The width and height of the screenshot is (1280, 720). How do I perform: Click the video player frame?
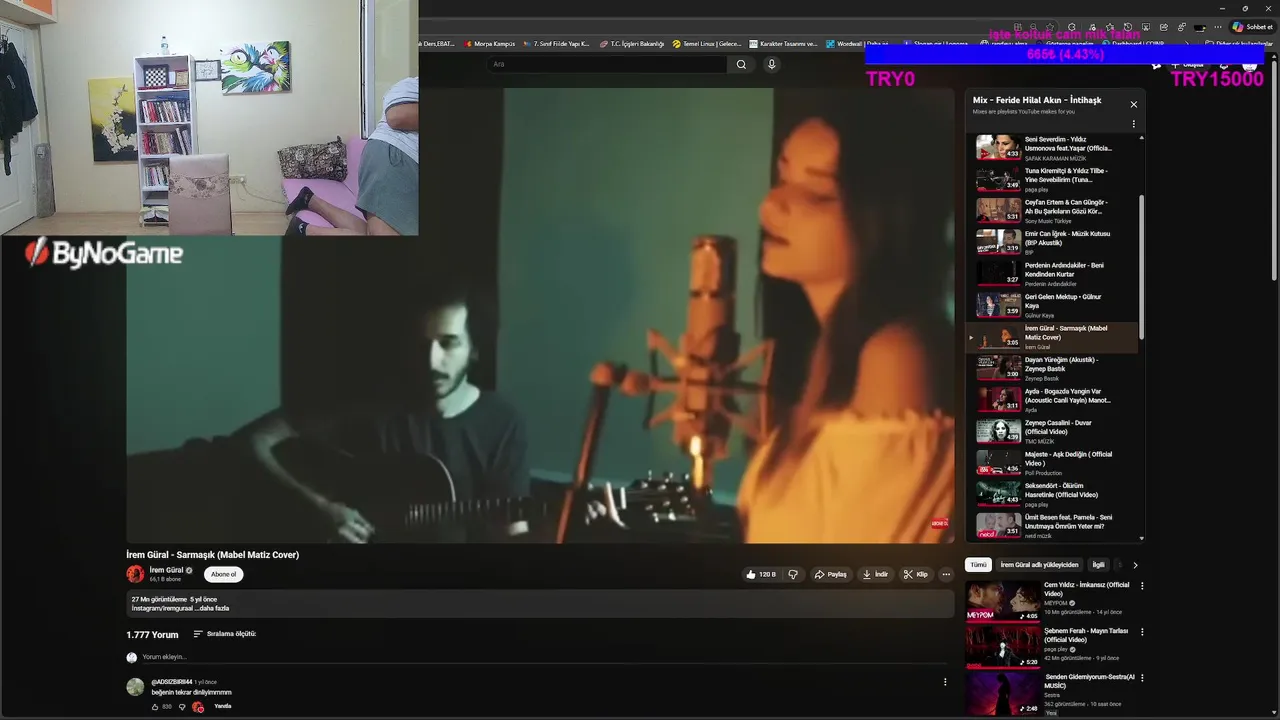(x=540, y=315)
